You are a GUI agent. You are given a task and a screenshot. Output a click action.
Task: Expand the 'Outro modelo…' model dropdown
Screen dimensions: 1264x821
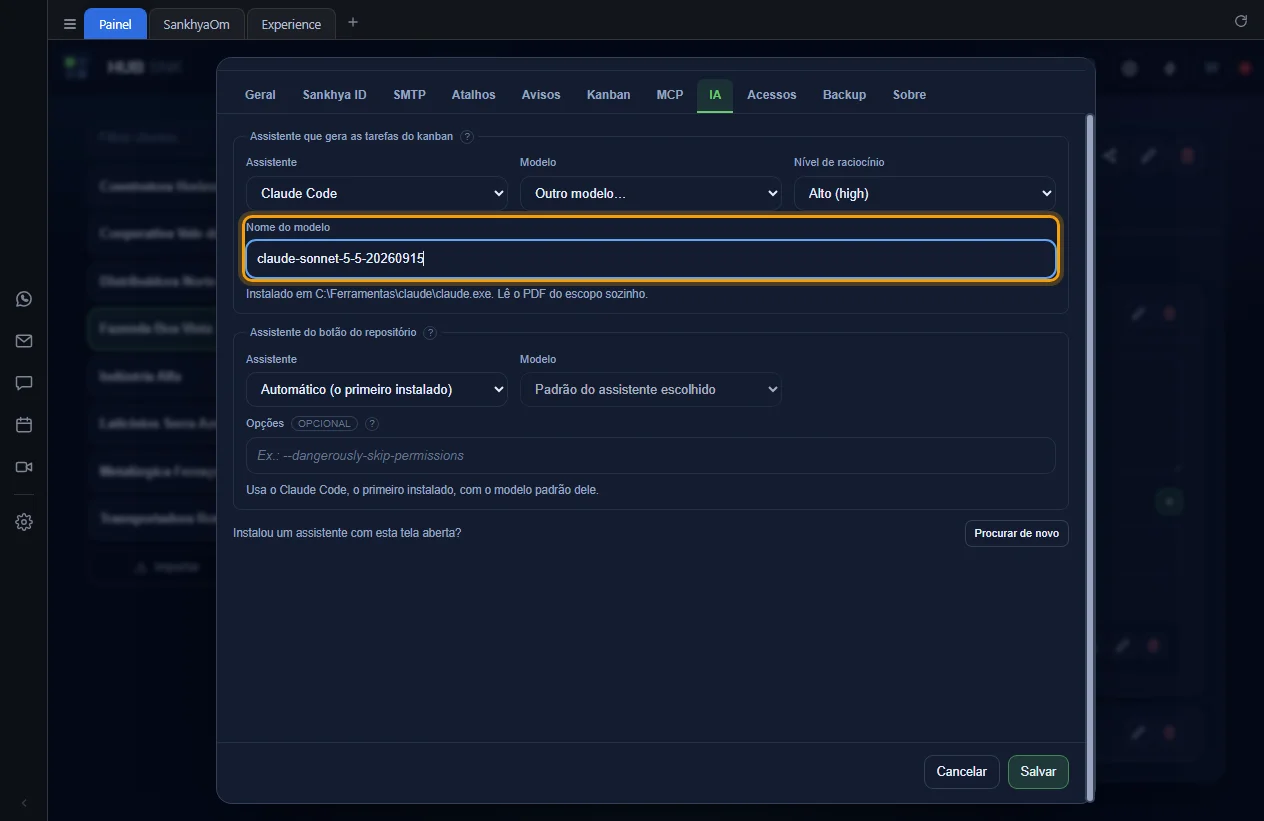(x=651, y=193)
